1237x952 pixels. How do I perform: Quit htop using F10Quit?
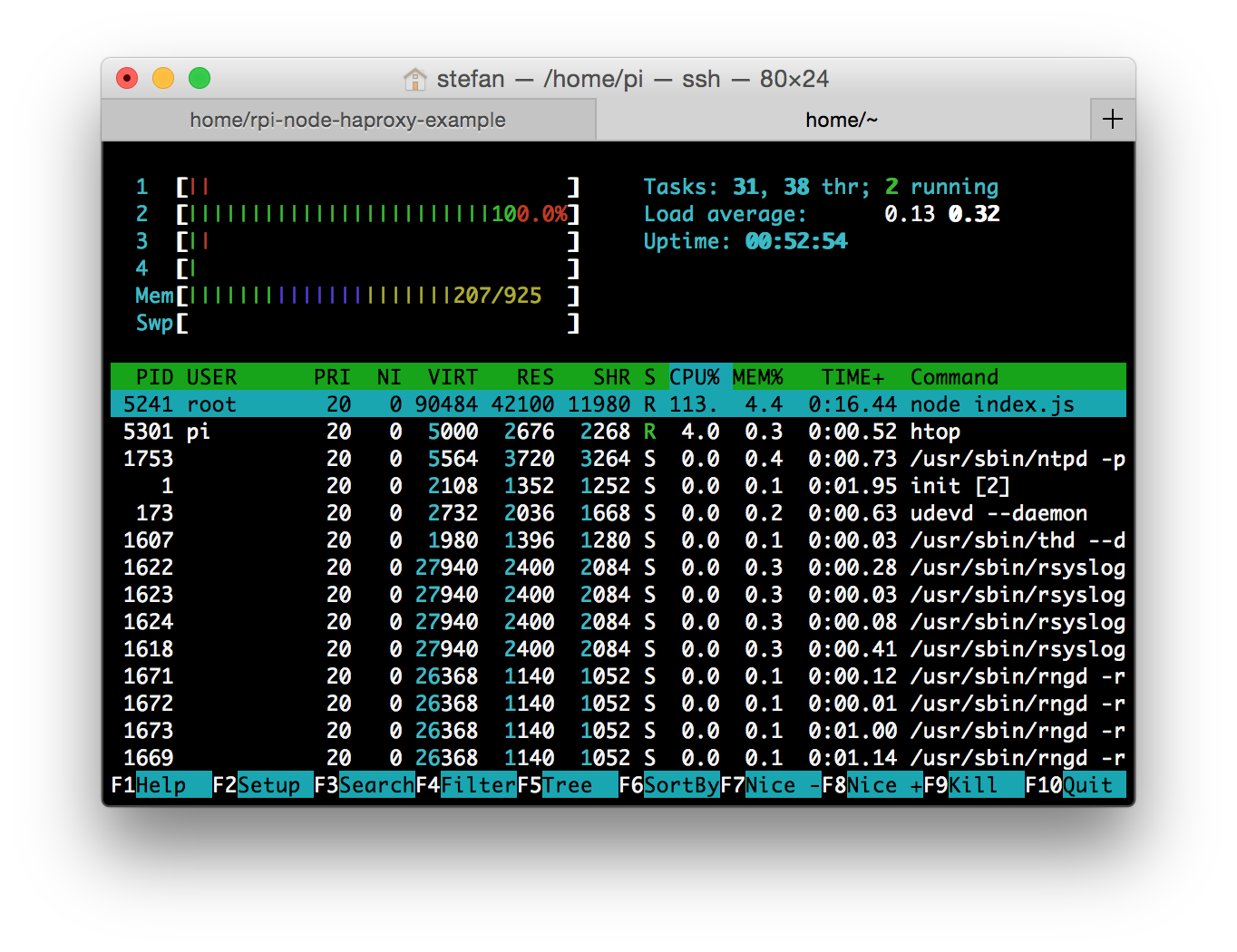[1075, 785]
